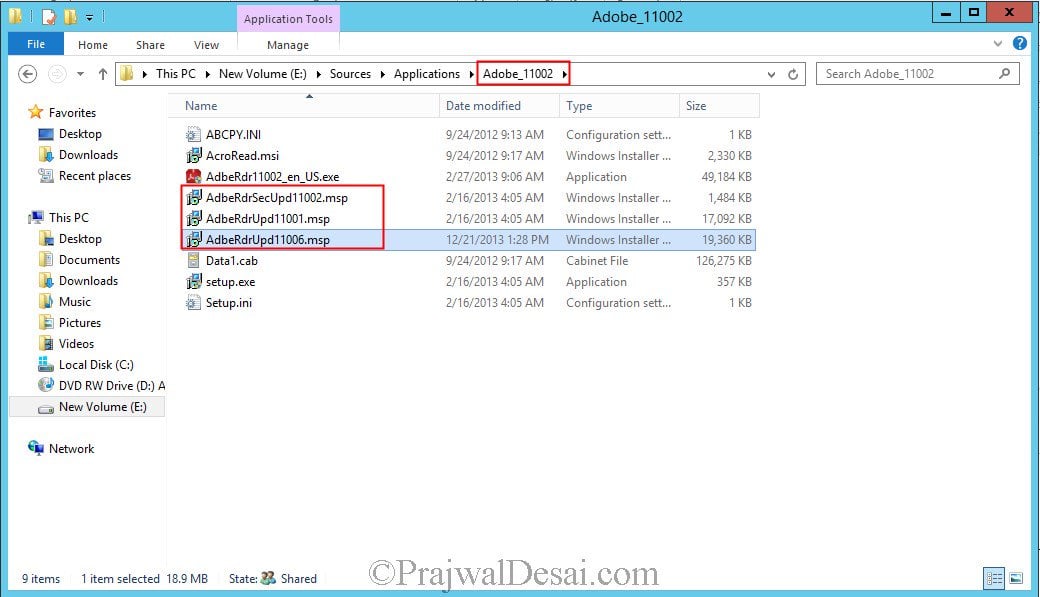Screen dimensions: 1040x597
Task: Expand the ribbon with the chevron
Action: click(998, 44)
